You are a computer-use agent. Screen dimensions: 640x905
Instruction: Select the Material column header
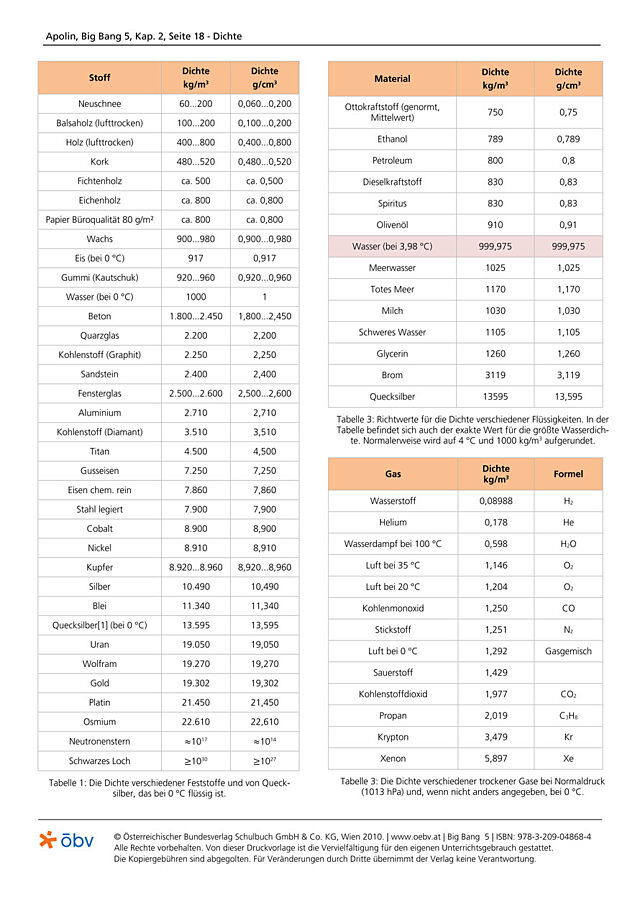point(392,79)
